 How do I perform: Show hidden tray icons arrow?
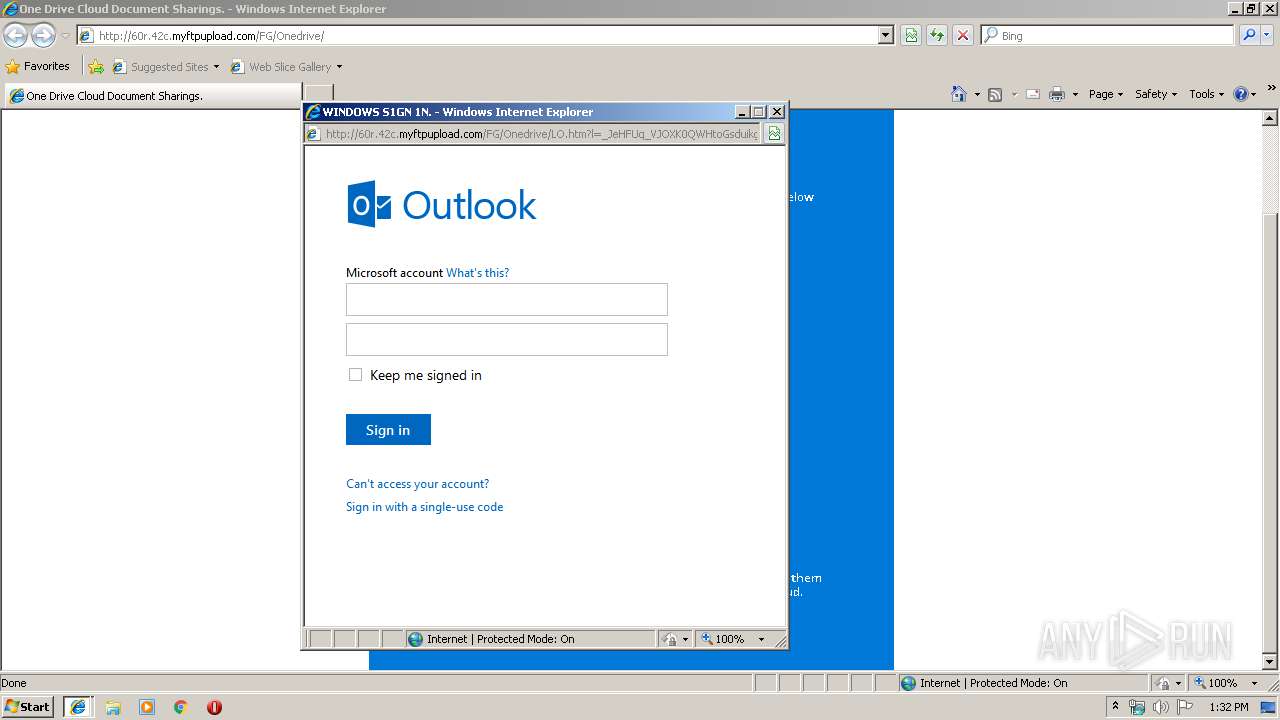click(1116, 707)
